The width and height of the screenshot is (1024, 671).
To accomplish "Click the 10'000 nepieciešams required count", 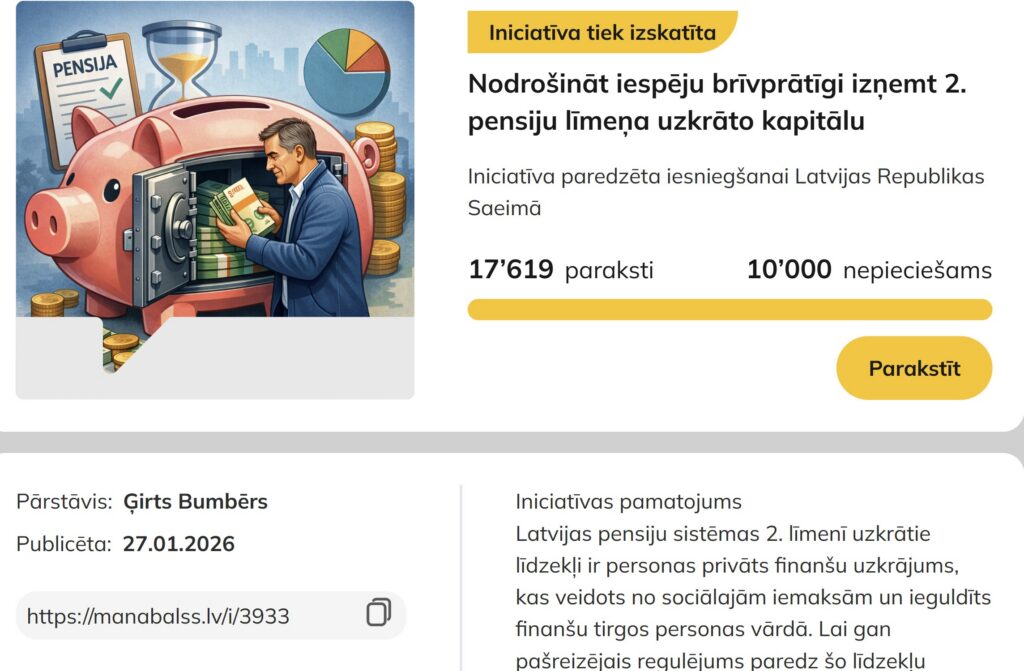I will [869, 270].
